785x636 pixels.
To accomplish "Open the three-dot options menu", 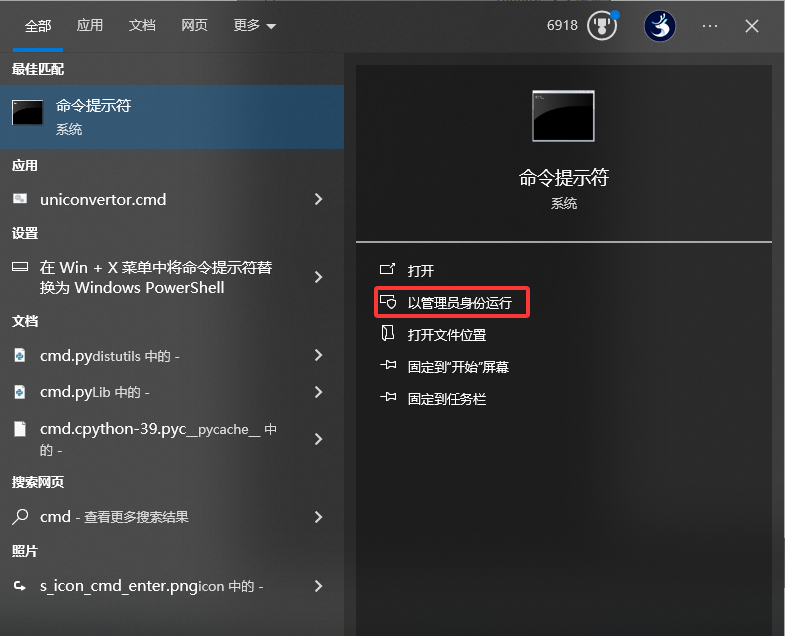I will click(710, 26).
